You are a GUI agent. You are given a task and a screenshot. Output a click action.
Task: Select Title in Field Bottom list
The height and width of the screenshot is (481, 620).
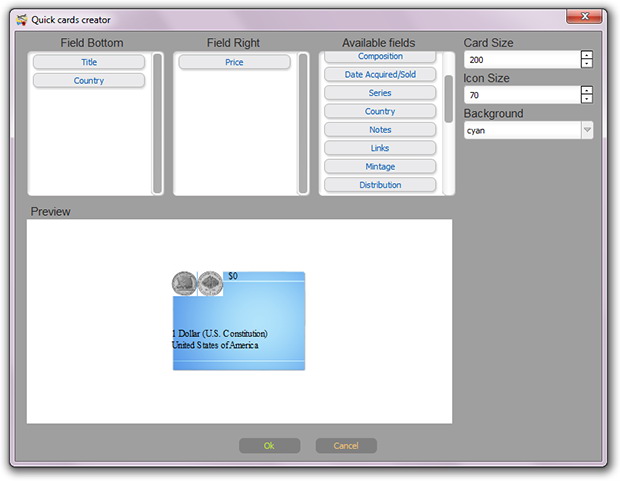click(89, 62)
